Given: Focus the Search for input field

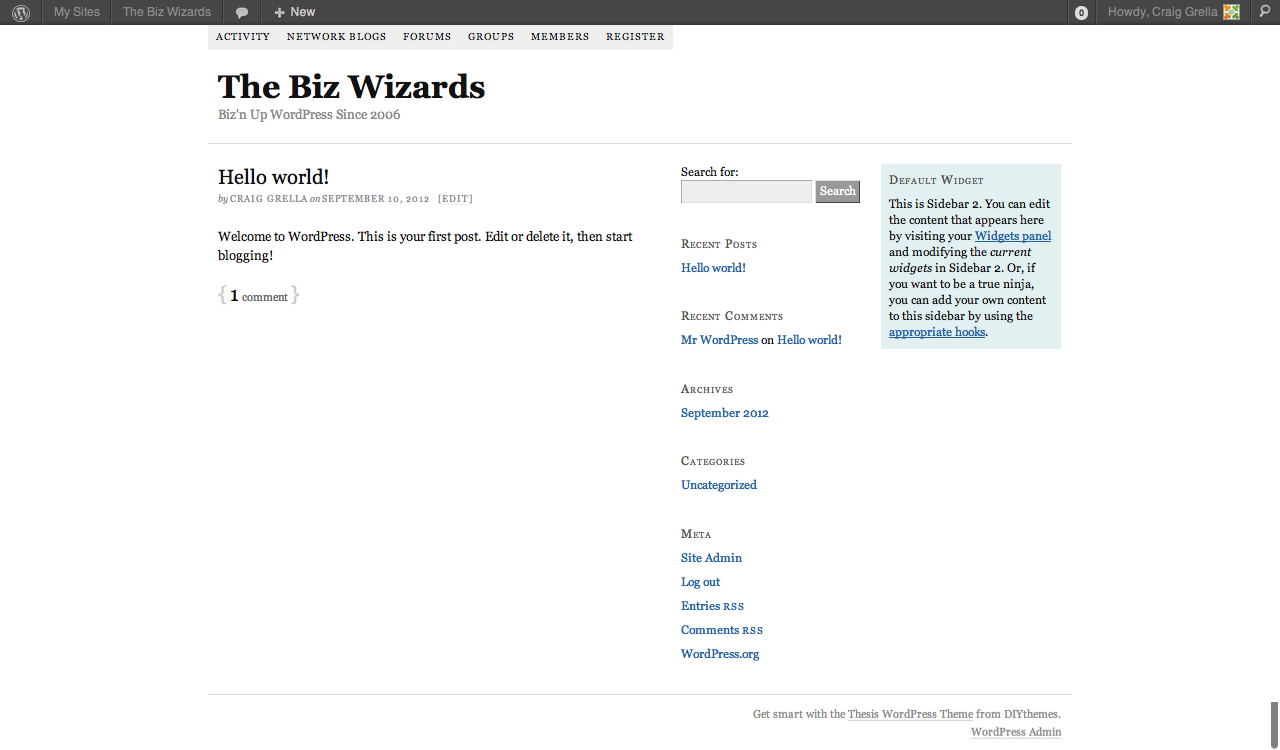Looking at the screenshot, I should point(746,191).
